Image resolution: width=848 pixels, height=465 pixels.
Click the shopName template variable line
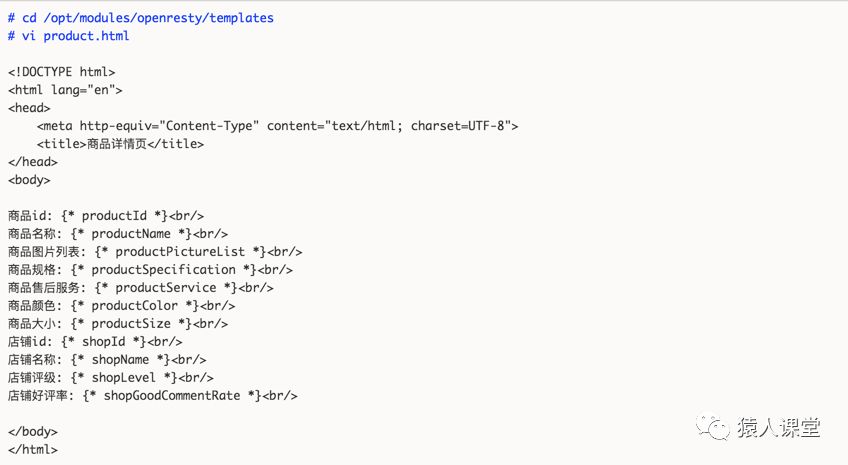(x=106, y=360)
